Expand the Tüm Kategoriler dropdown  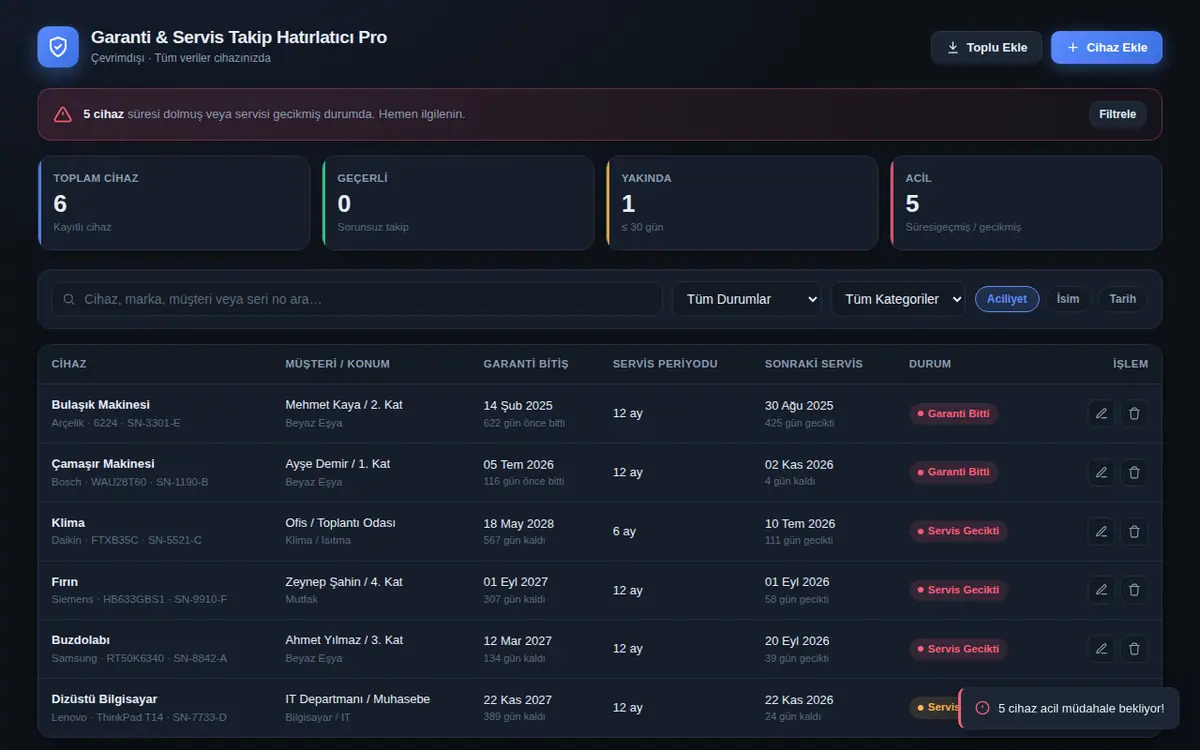tap(898, 299)
